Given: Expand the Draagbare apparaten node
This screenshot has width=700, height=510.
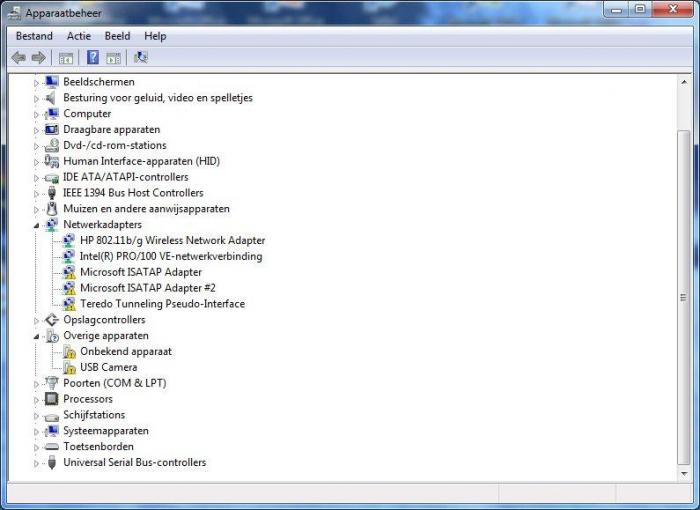Looking at the screenshot, I should point(37,130).
